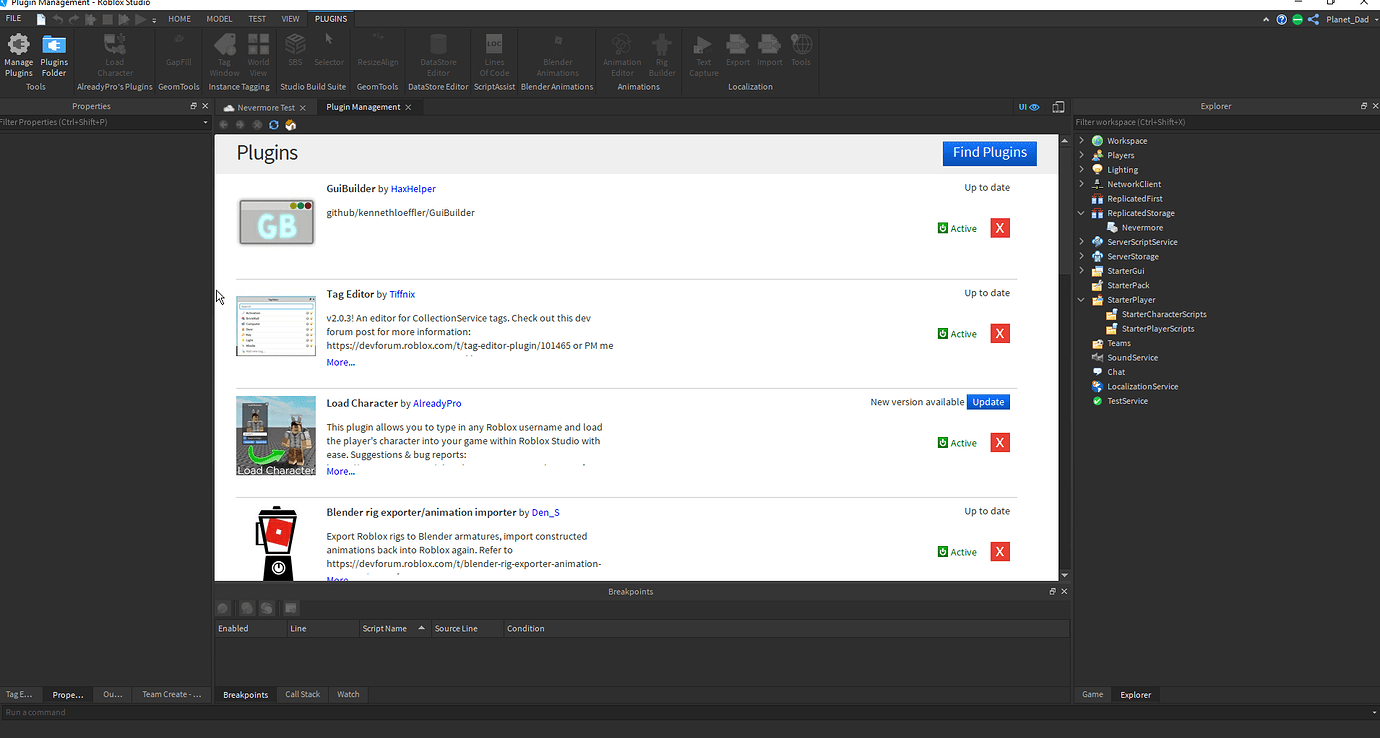The image size is (1380, 738).
Task: Click More under Tag Editor description
Action: click(x=340, y=362)
